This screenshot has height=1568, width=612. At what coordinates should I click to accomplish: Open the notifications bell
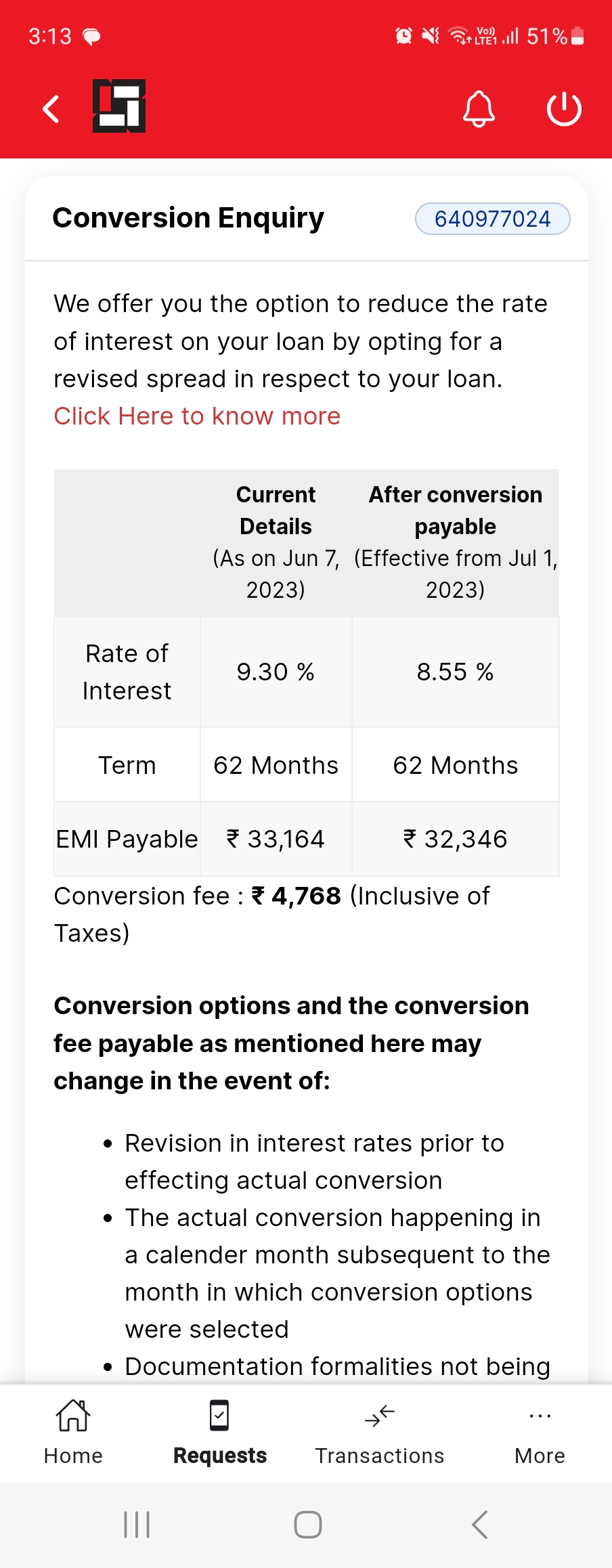click(x=479, y=108)
